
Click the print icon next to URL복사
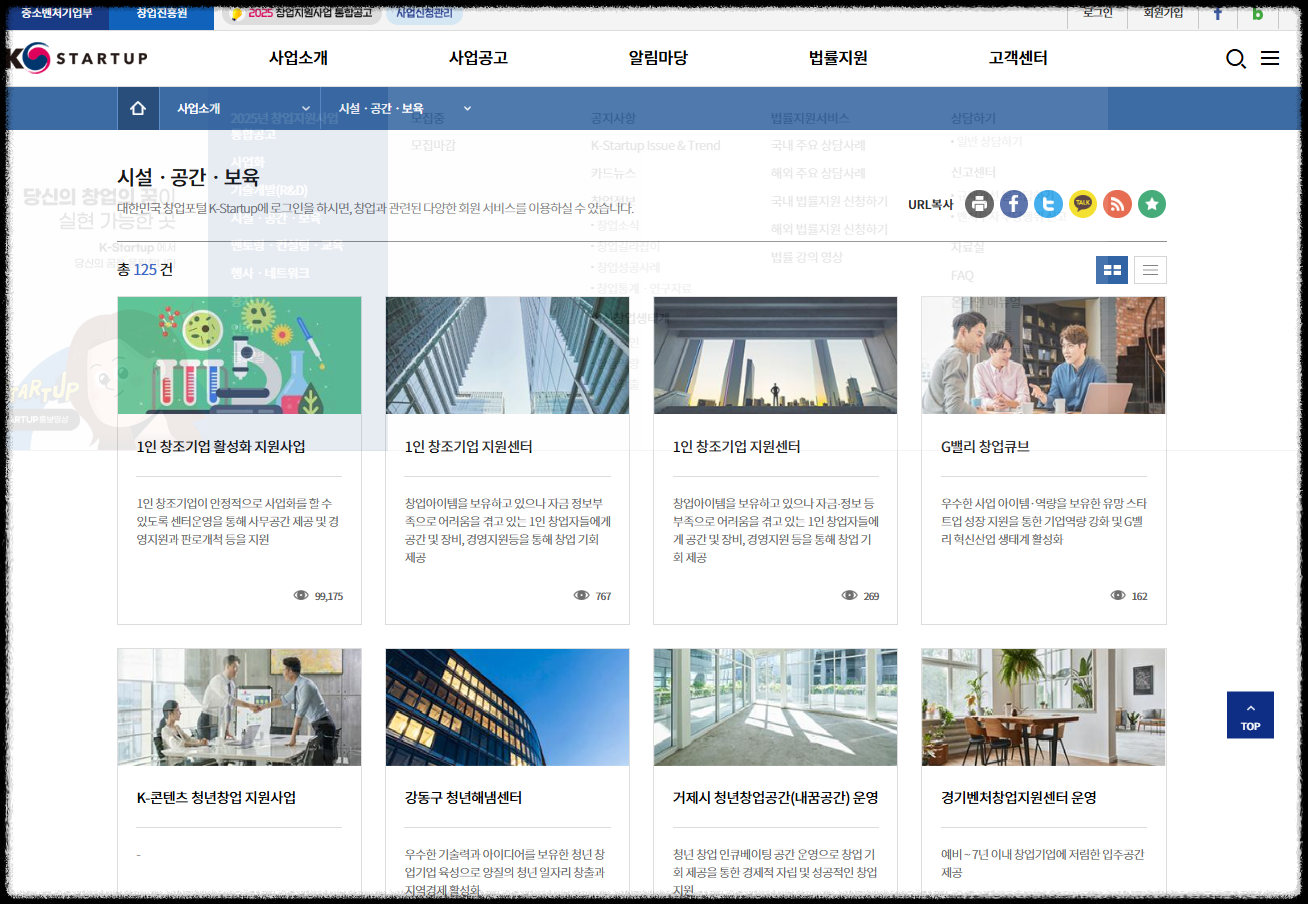[x=979, y=204]
